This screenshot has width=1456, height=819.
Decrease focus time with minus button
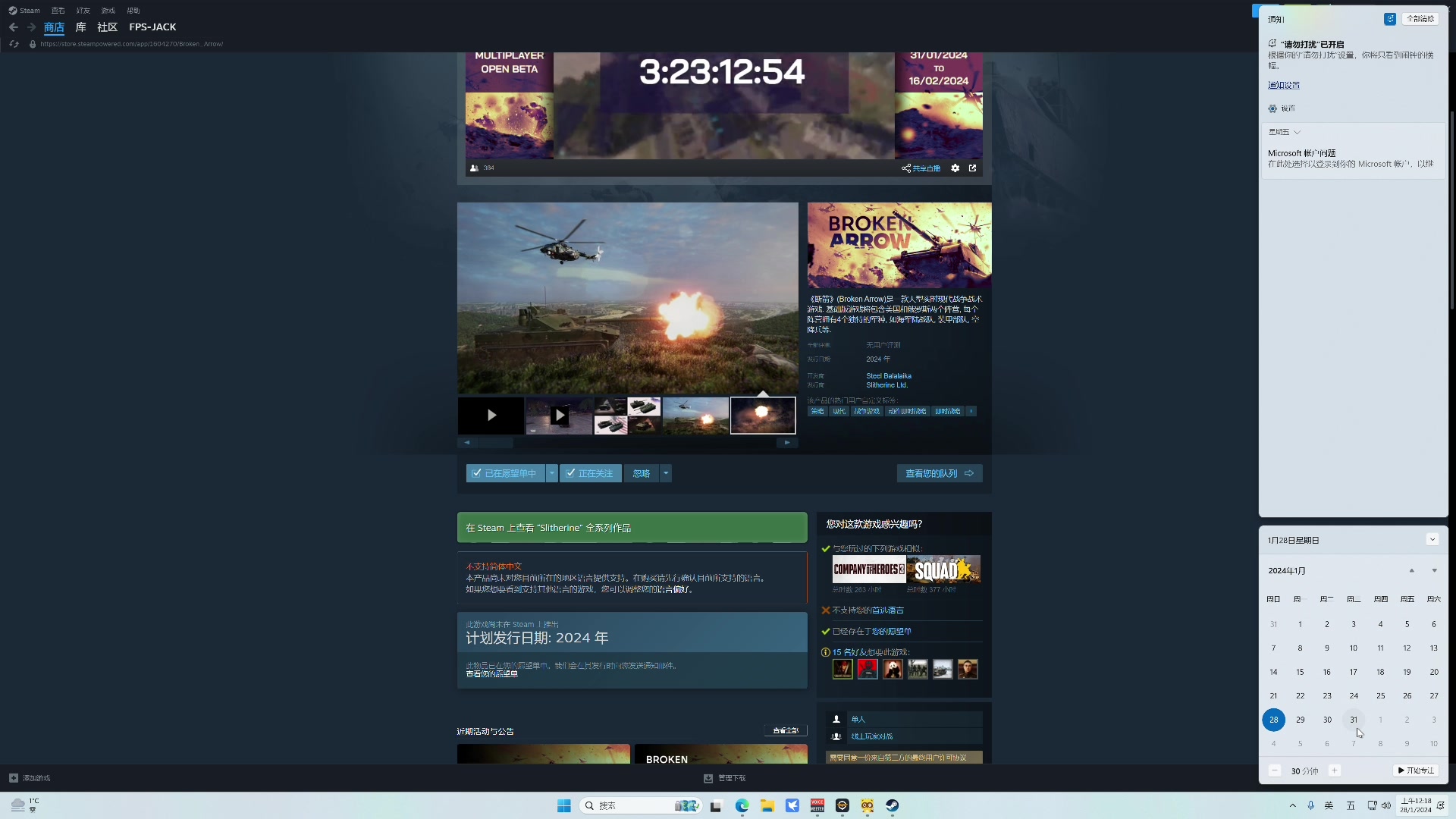coord(1275,770)
